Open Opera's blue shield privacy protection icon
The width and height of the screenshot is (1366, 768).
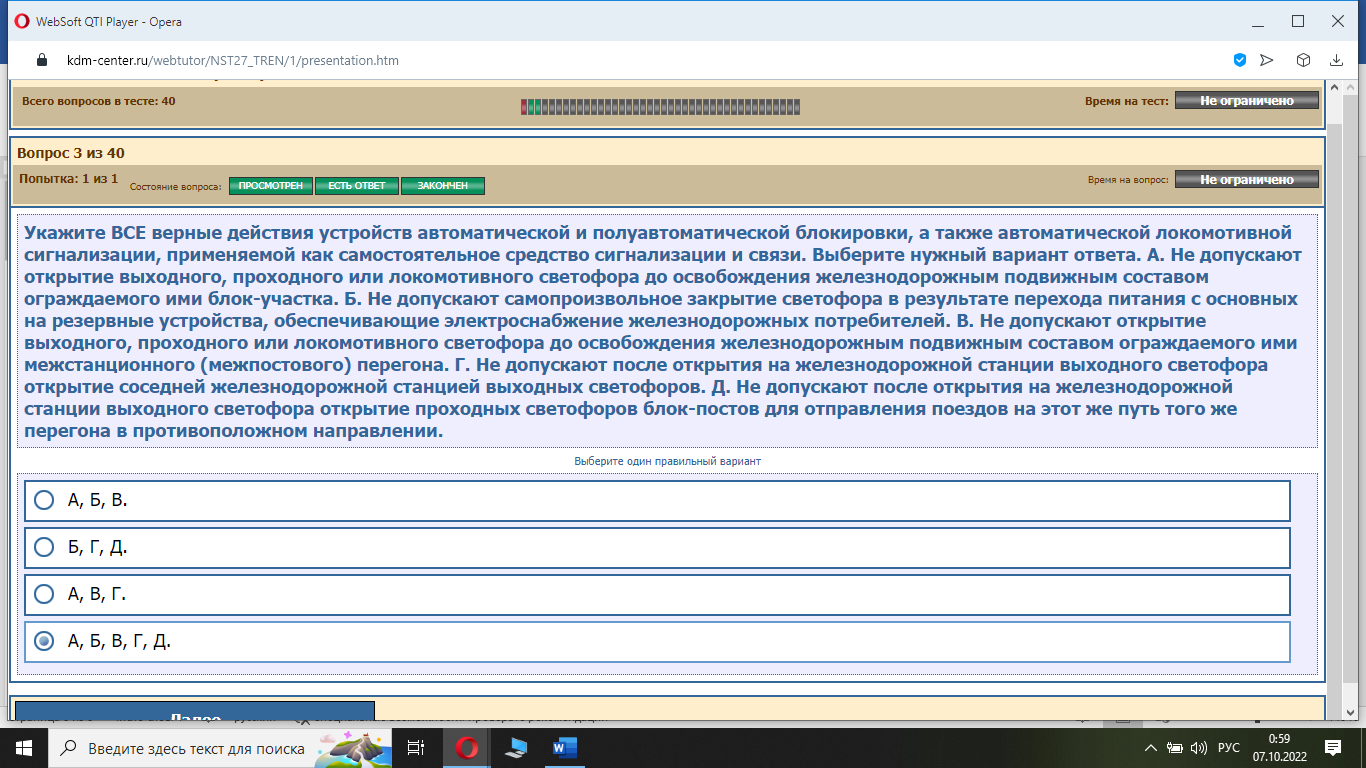coord(1240,60)
